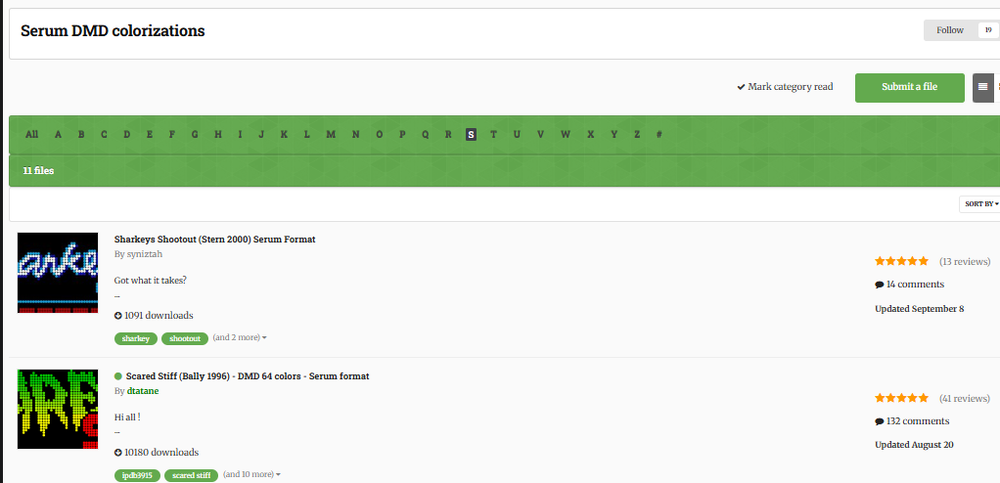Click the Mark category read link
The width and height of the screenshot is (1000, 483).
coord(785,87)
